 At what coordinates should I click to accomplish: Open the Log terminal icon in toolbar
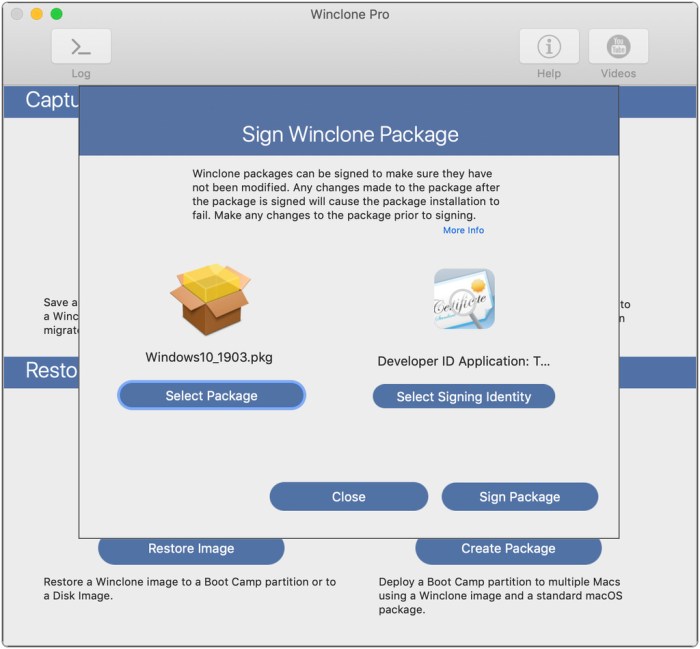[81, 46]
